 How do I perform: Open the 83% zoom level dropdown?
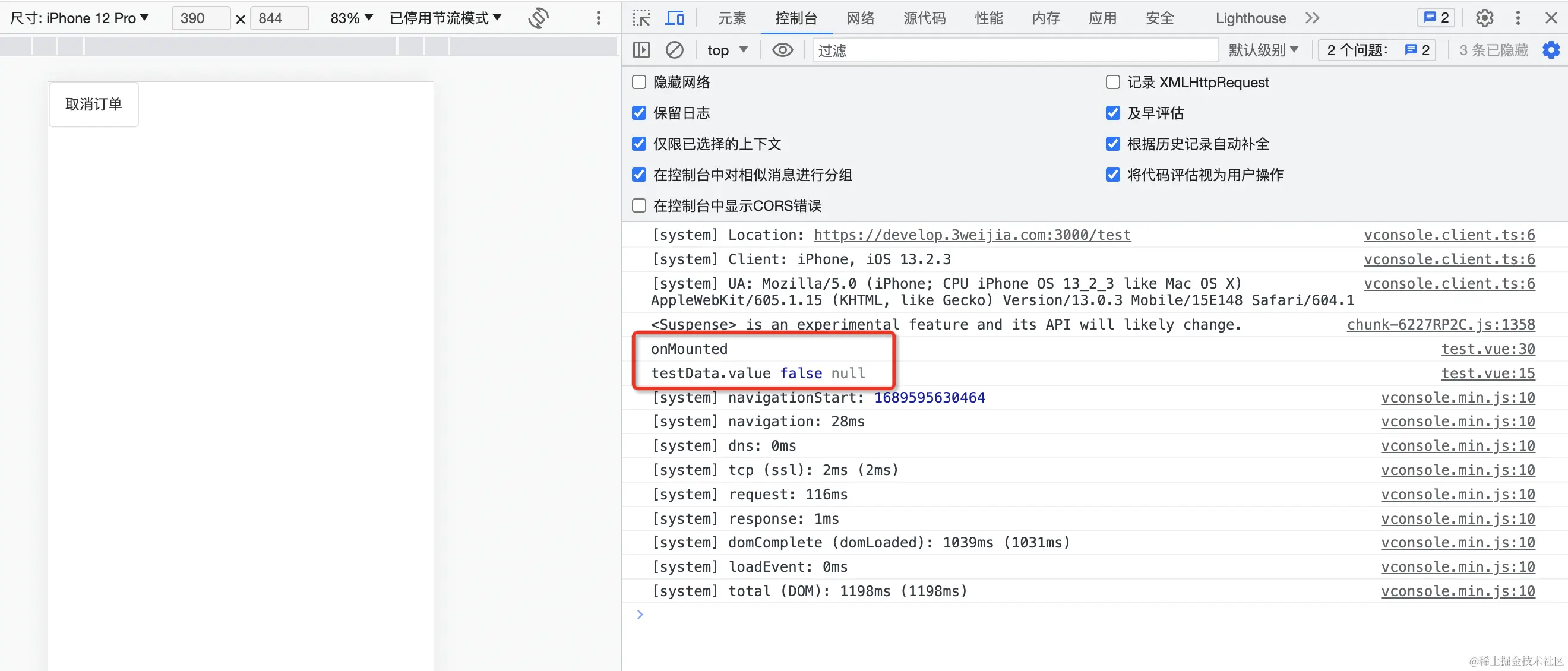pyautogui.click(x=351, y=18)
